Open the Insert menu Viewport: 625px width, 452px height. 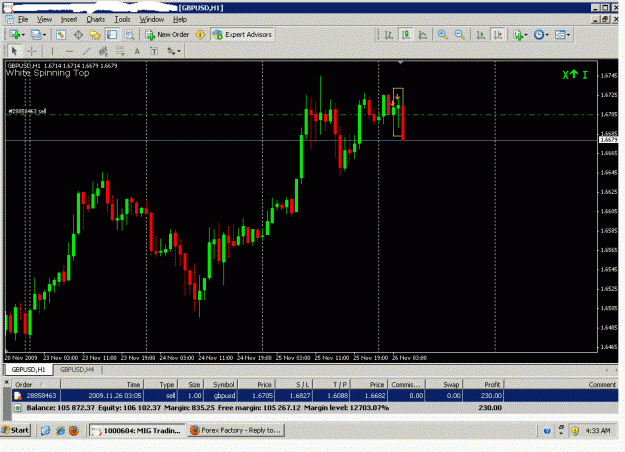pyautogui.click(x=69, y=20)
